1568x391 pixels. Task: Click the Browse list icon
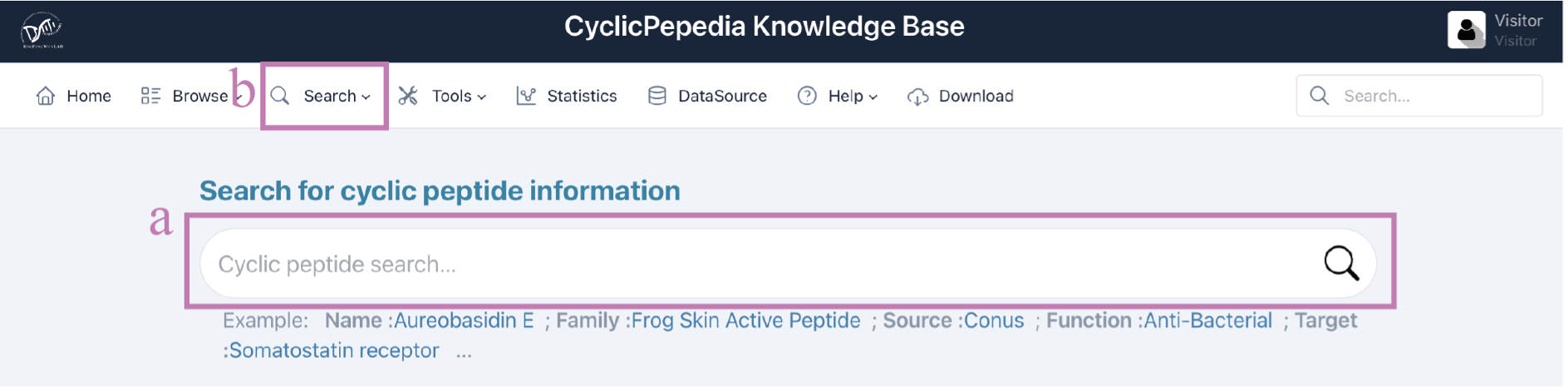pyautogui.click(x=150, y=96)
